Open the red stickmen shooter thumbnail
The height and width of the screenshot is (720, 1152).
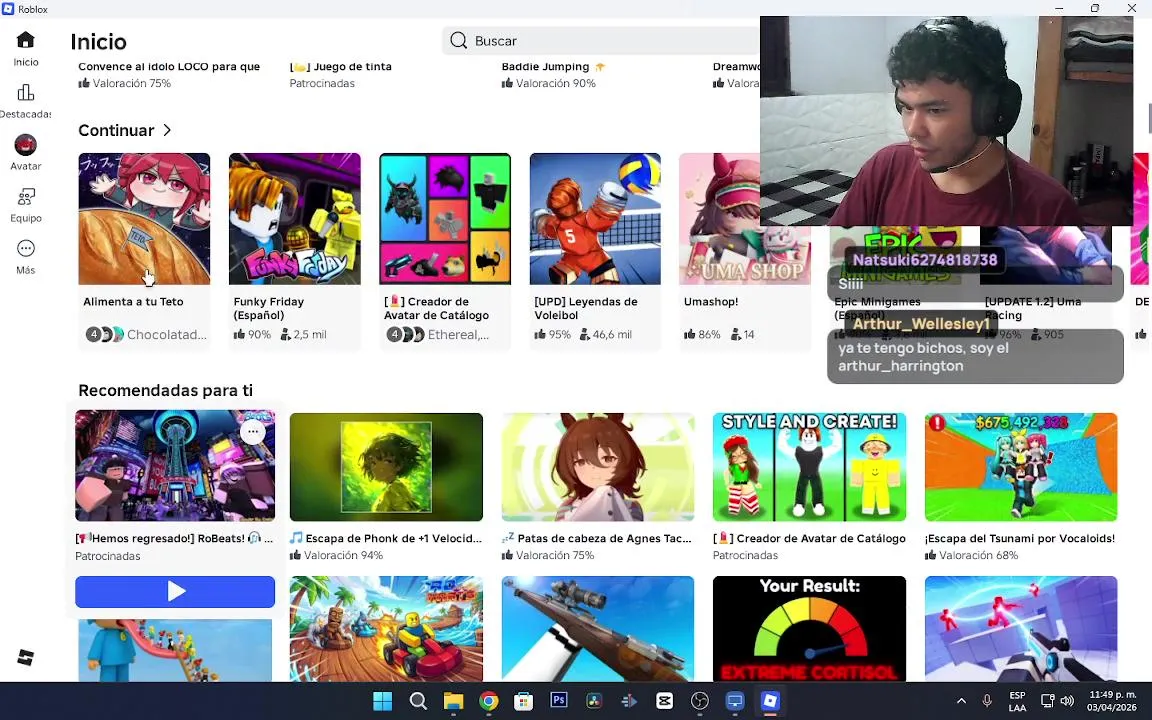click(1021, 629)
